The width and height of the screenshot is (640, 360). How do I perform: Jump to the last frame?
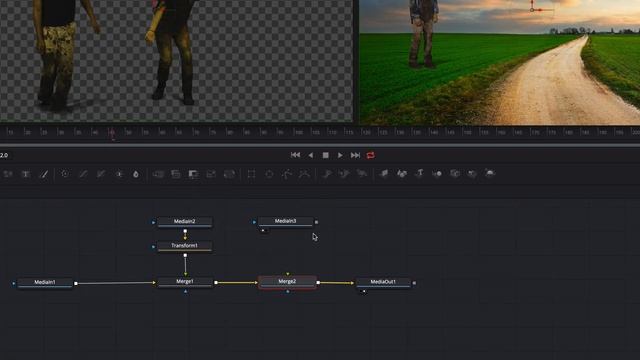355,155
